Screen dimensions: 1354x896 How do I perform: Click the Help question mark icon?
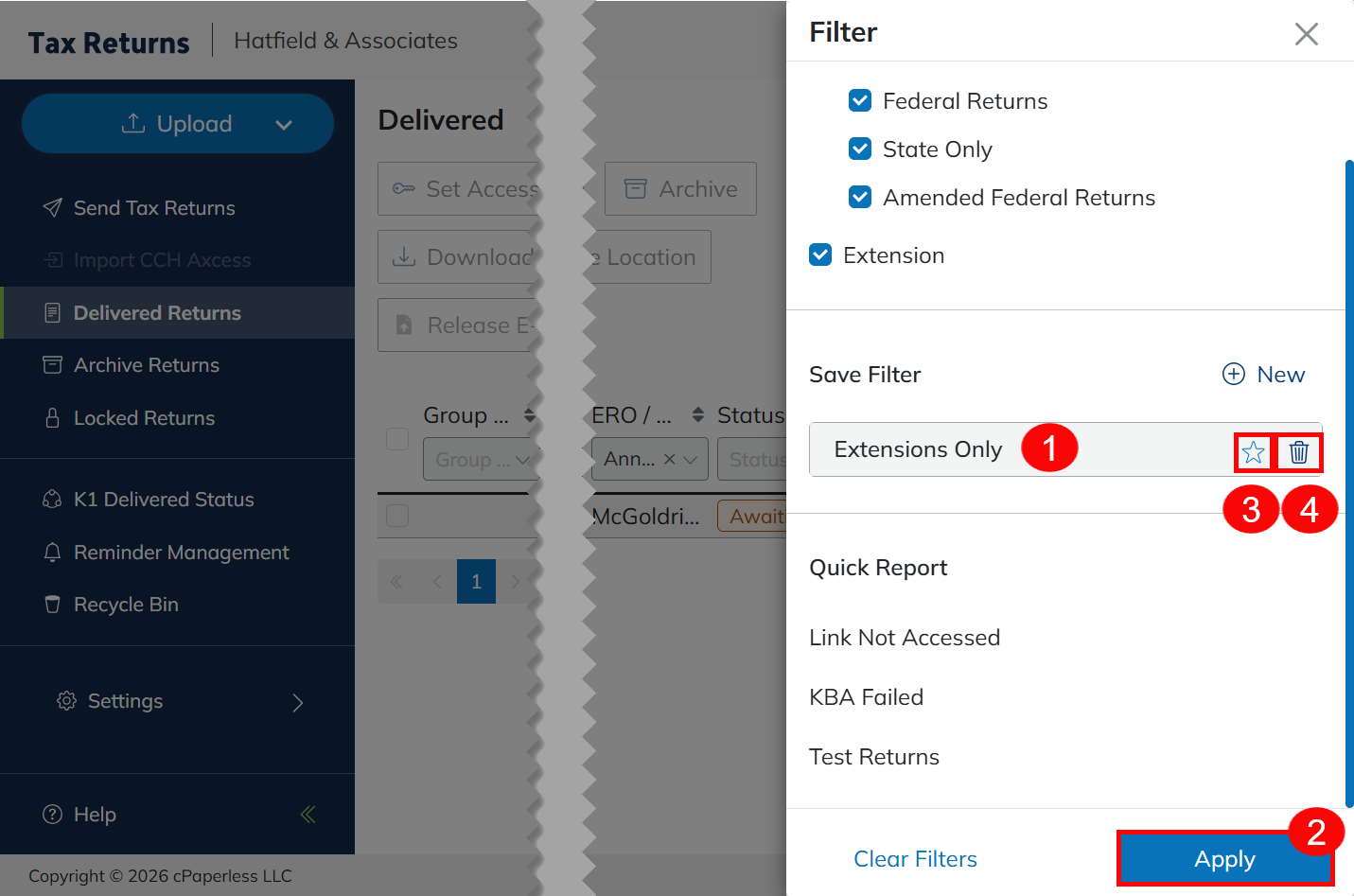click(53, 815)
